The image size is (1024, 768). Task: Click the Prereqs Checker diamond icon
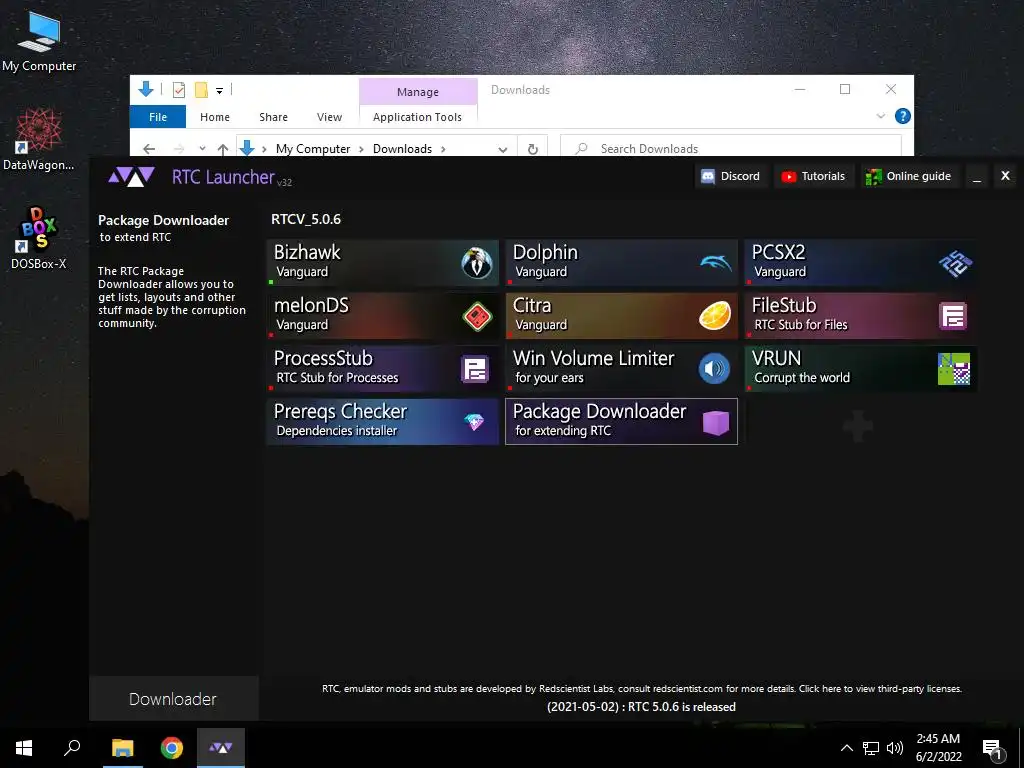pos(474,422)
